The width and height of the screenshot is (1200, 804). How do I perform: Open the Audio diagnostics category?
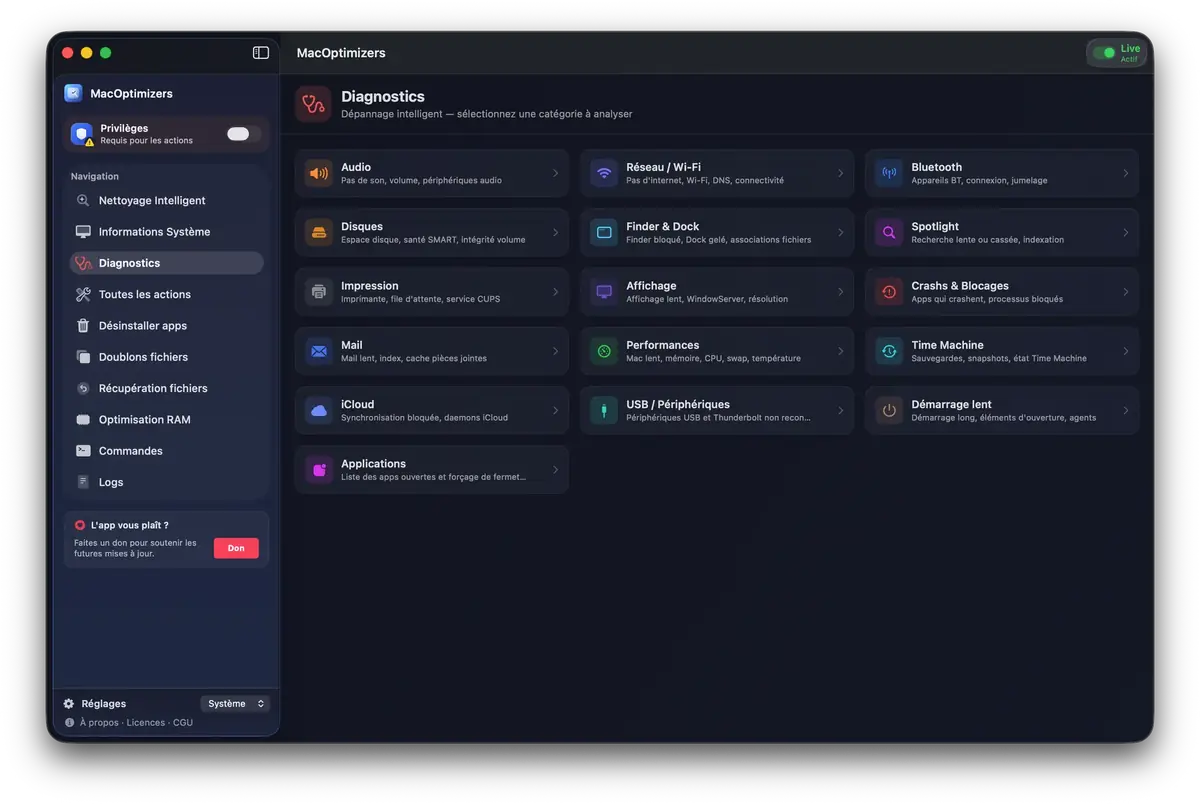(318, 172)
